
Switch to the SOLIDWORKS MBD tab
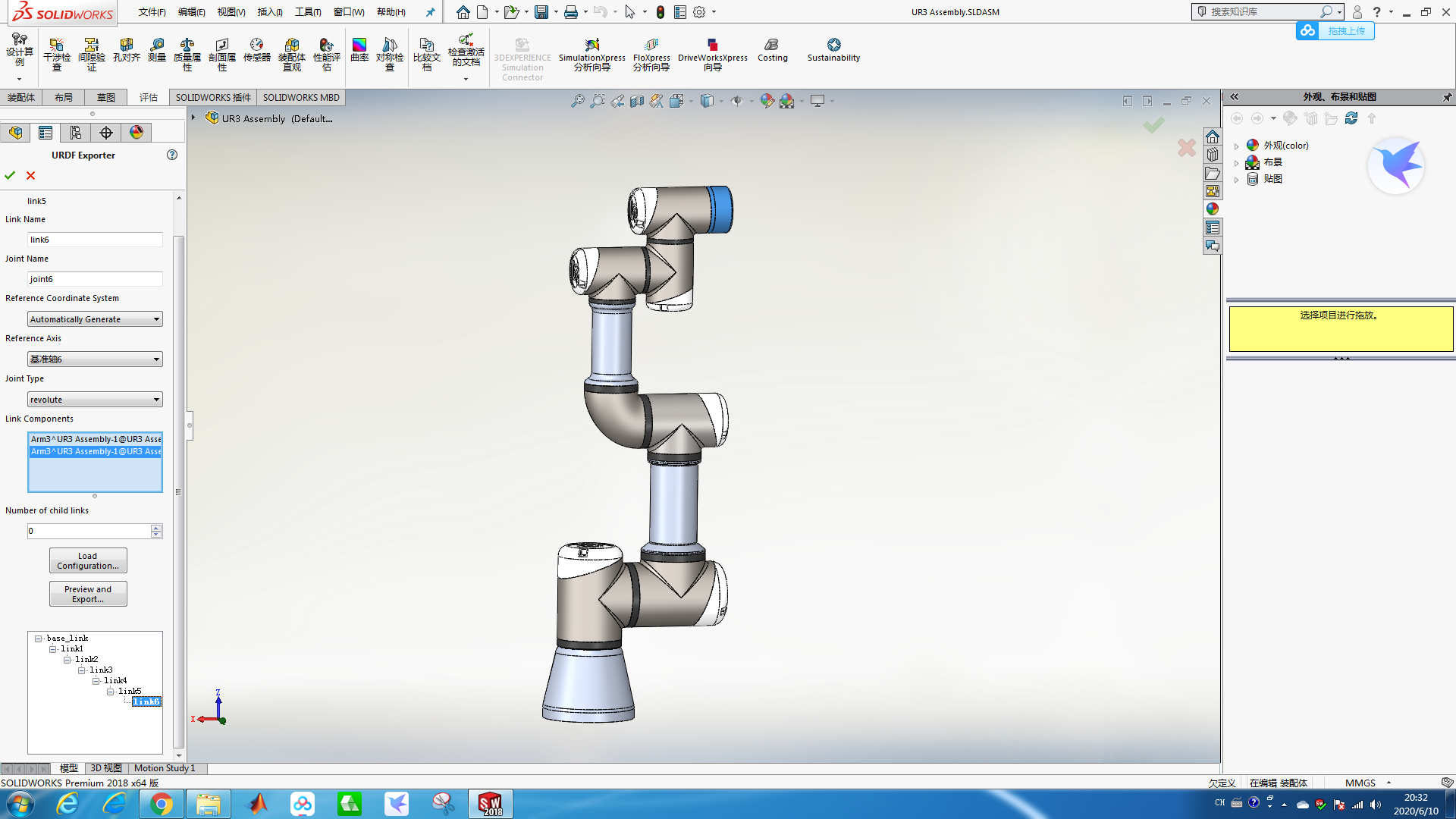pyautogui.click(x=300, y=97)
